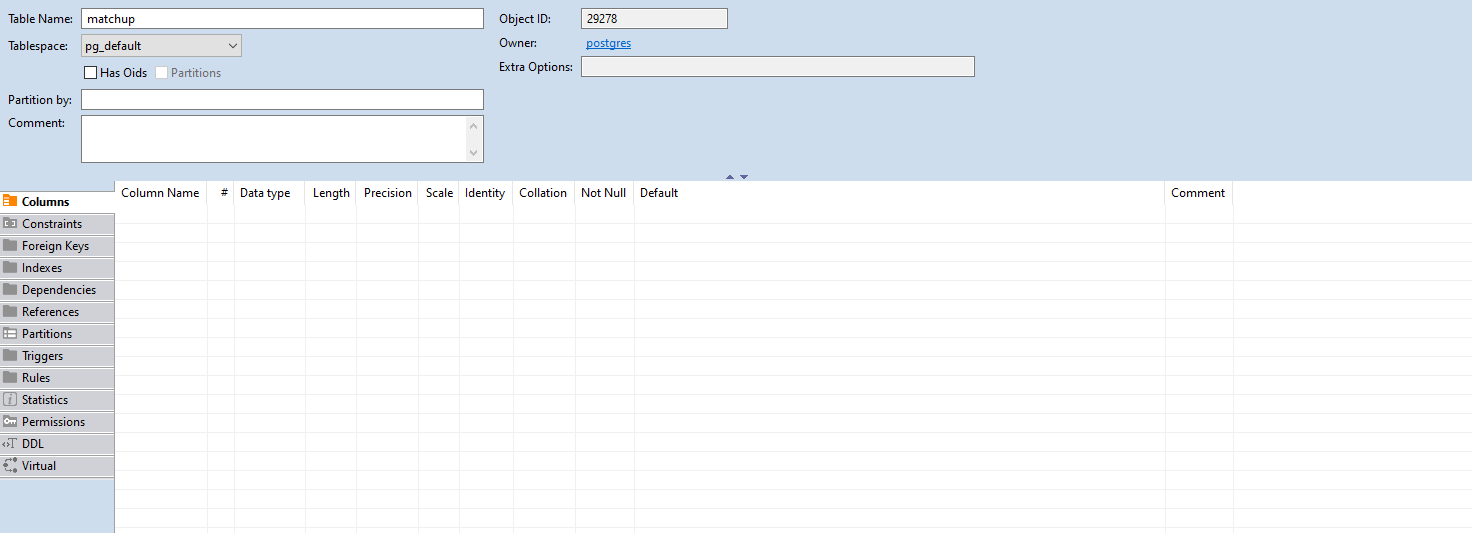Open the Columns tab
Viewport: 1472px width, 533px height.
57,202
